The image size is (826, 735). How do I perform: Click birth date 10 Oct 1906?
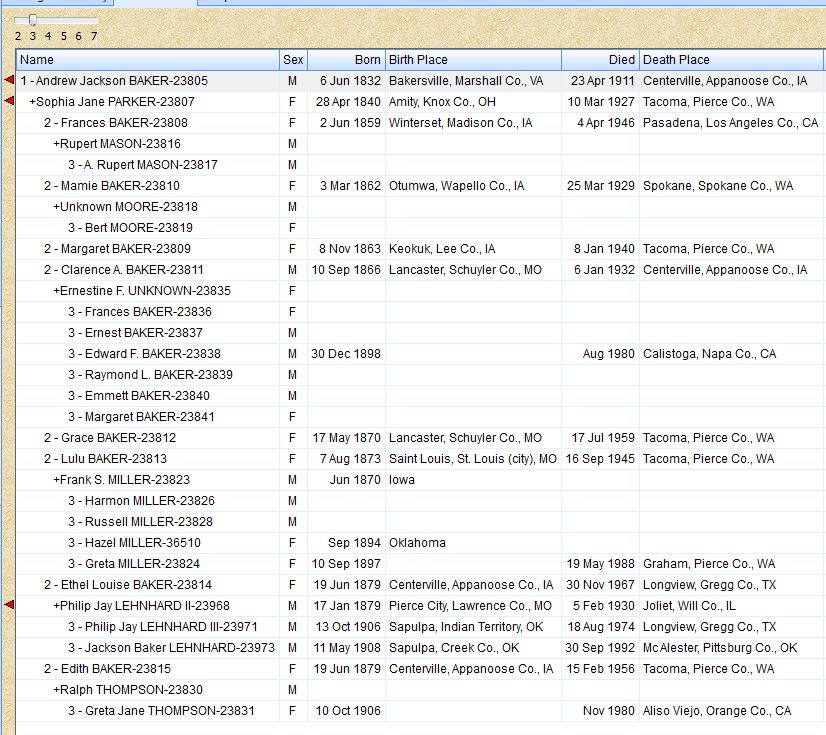[348, 711]
